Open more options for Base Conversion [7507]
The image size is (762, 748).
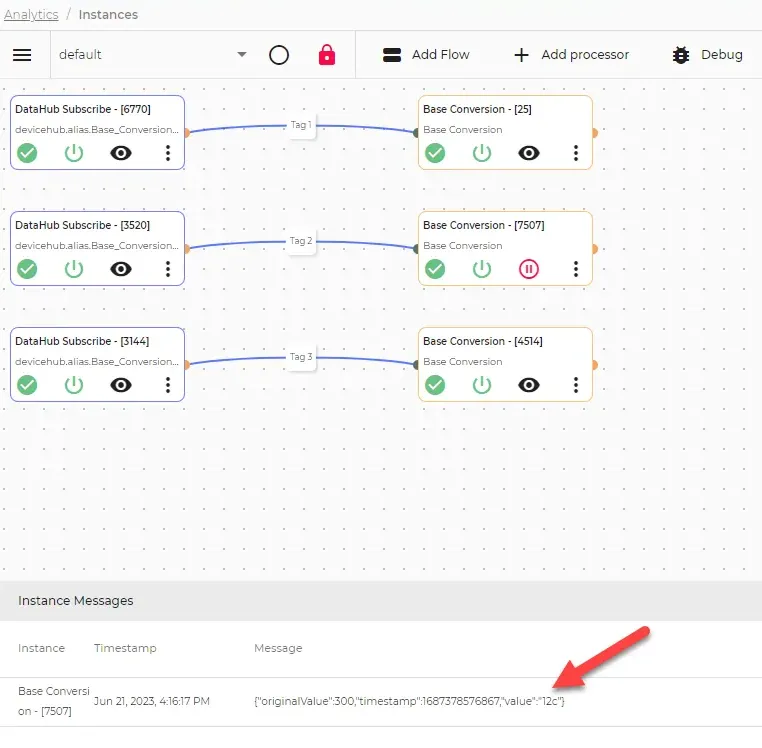[x=576, y=269]
